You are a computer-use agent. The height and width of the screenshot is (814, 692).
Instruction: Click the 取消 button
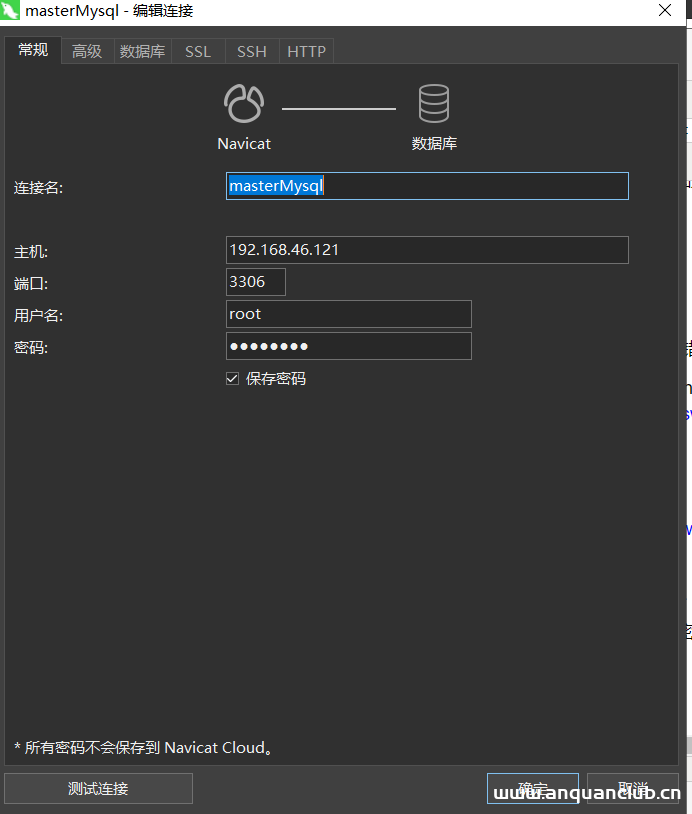click(x=633, y=789)
